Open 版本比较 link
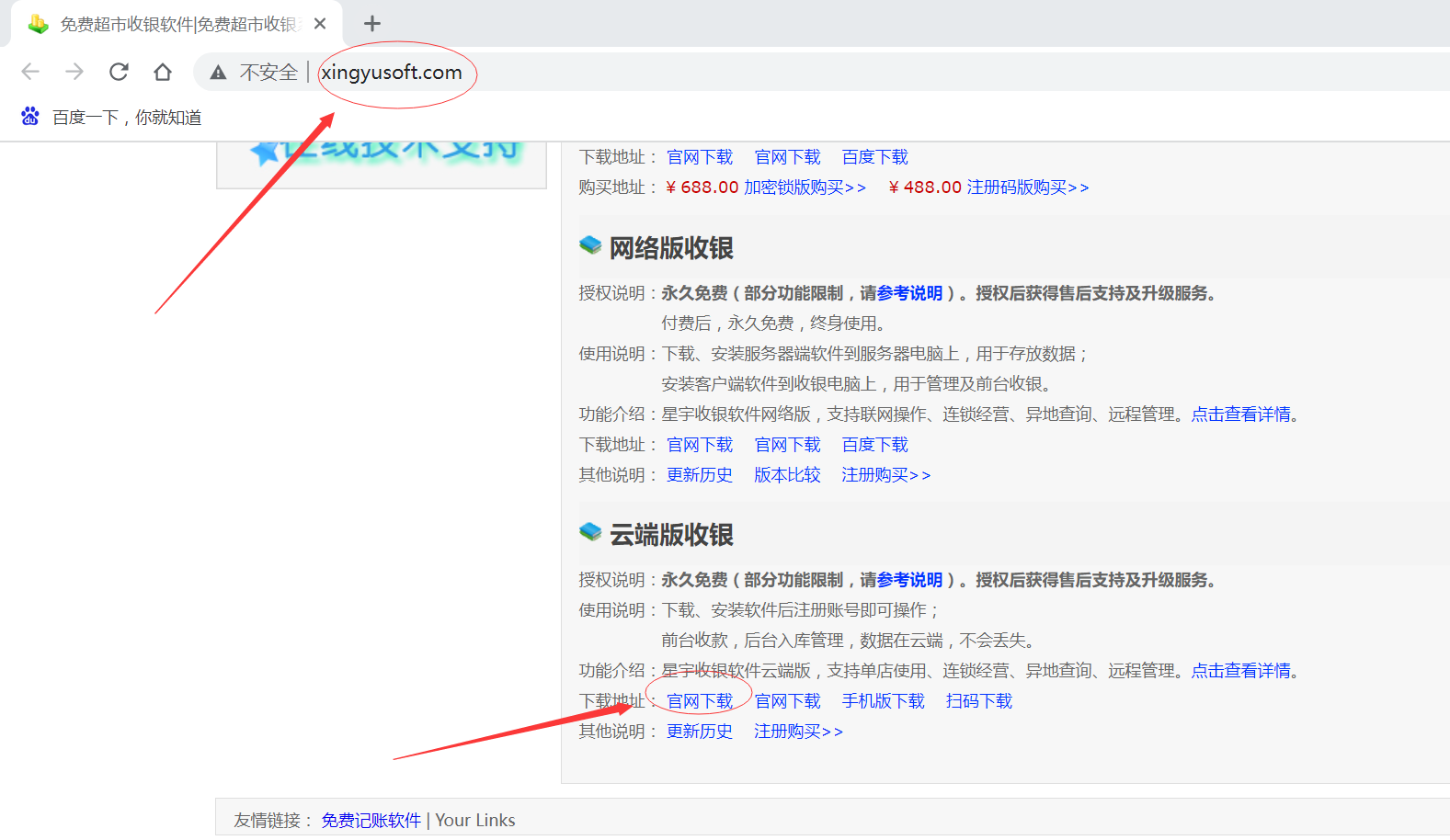 coord(787,475)
